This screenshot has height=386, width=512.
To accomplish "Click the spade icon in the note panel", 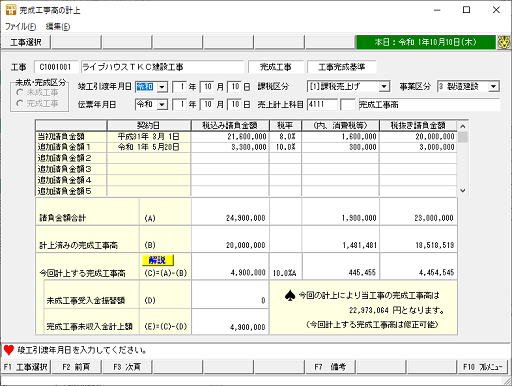I will 290,295.
